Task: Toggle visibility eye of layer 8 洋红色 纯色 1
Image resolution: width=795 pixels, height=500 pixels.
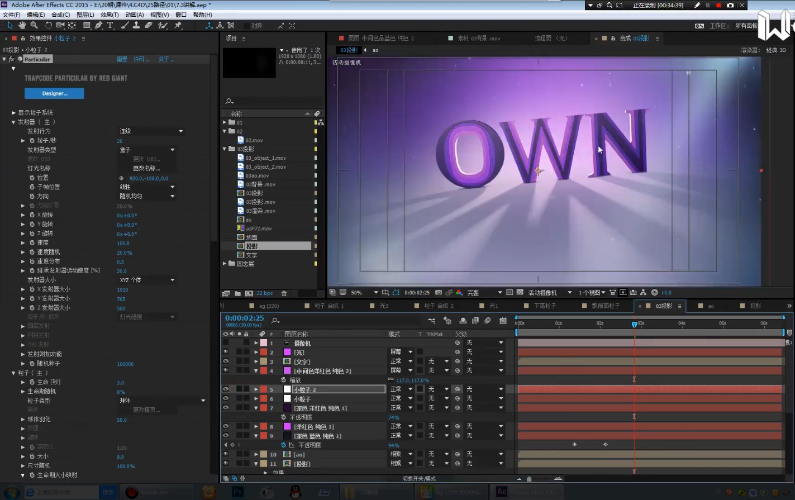Action: click(x=225, y=427)
